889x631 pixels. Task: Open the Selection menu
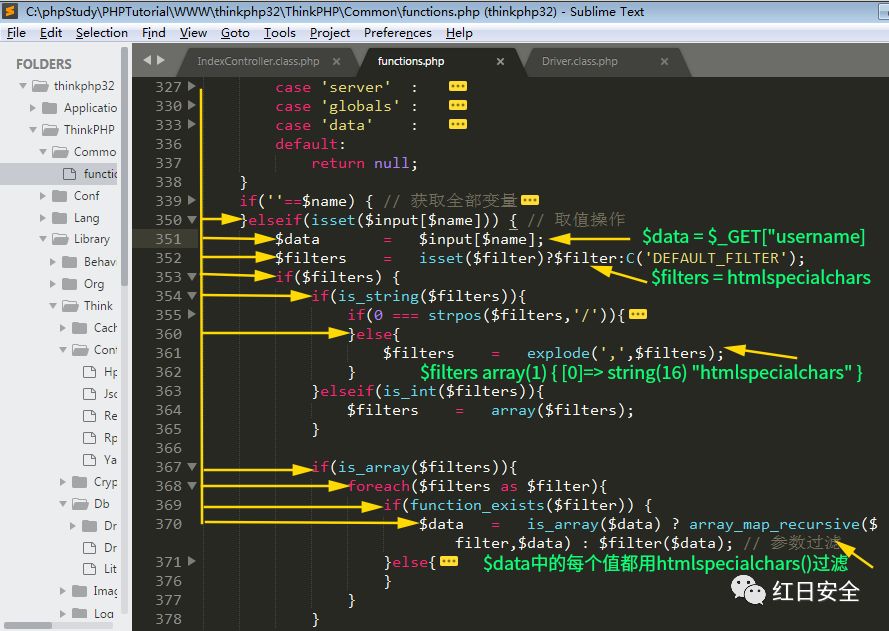point(101,33)
